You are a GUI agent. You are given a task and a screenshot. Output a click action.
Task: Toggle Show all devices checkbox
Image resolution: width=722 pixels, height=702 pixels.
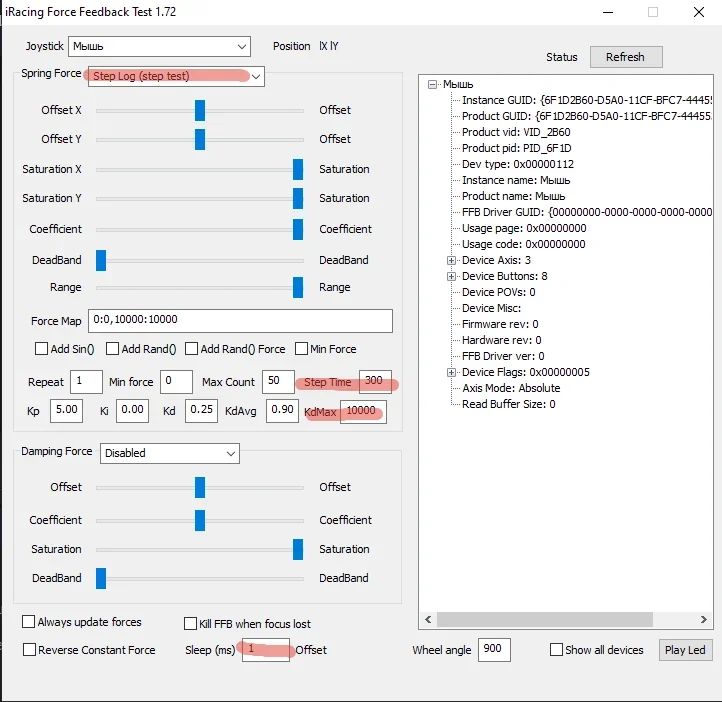coord(556,650)
